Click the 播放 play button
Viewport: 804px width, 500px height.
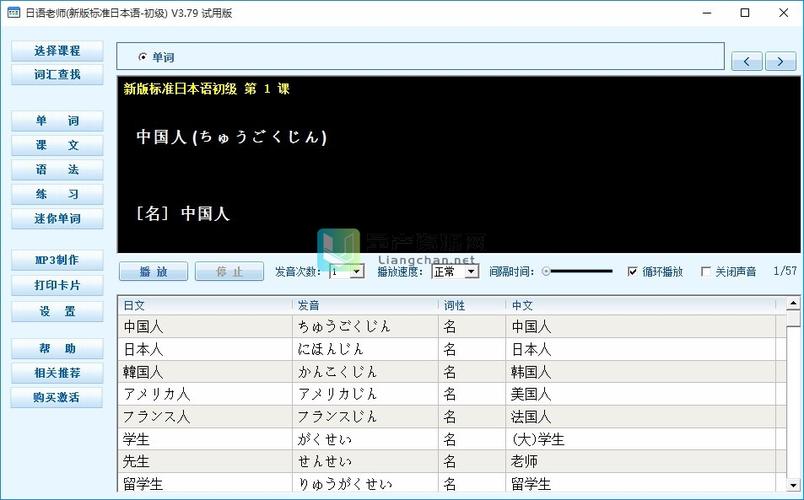click(x=153, y=271)
